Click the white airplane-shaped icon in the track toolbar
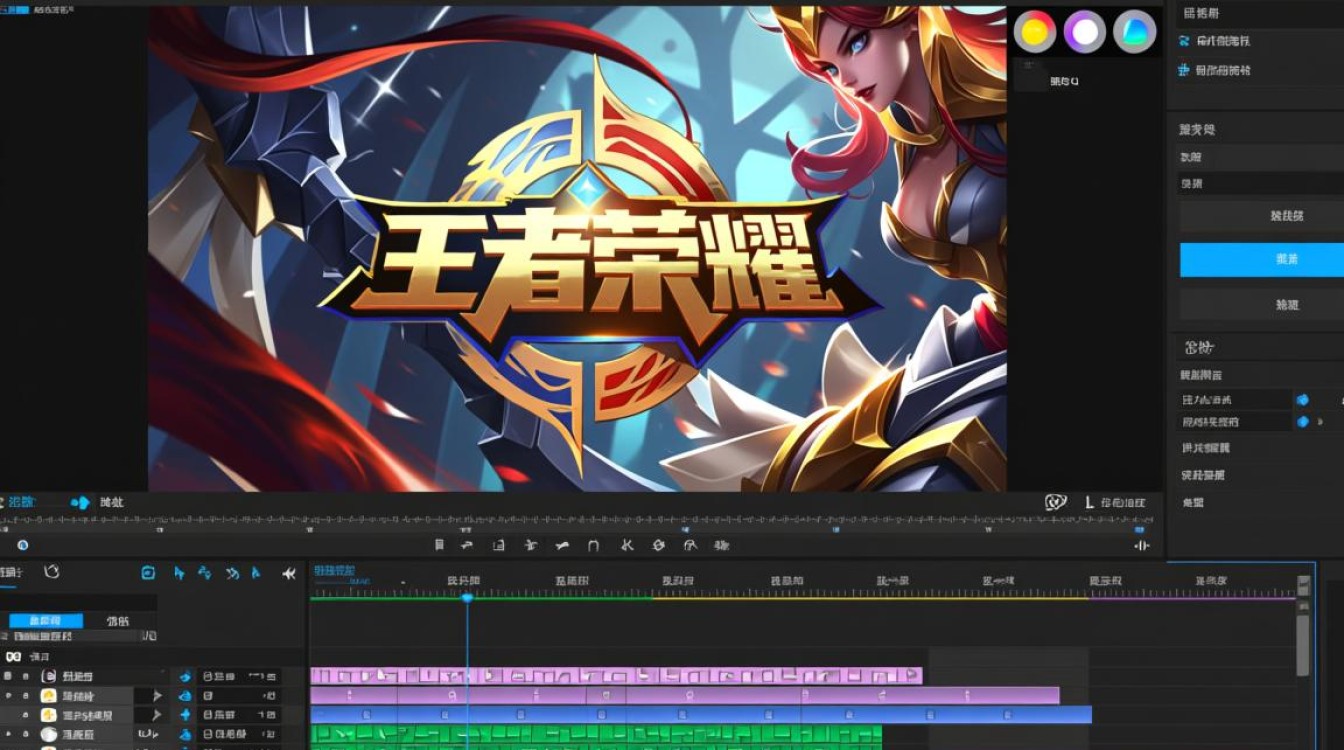The height and width of the screenshot is (750, 1344). tap(289, 573)
